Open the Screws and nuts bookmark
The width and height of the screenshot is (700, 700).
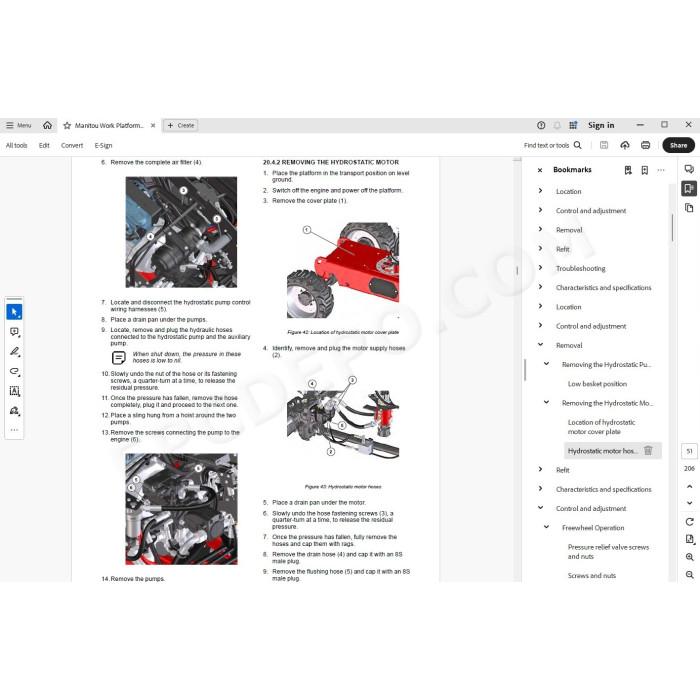pyautogui.click(x=592, y=576)
